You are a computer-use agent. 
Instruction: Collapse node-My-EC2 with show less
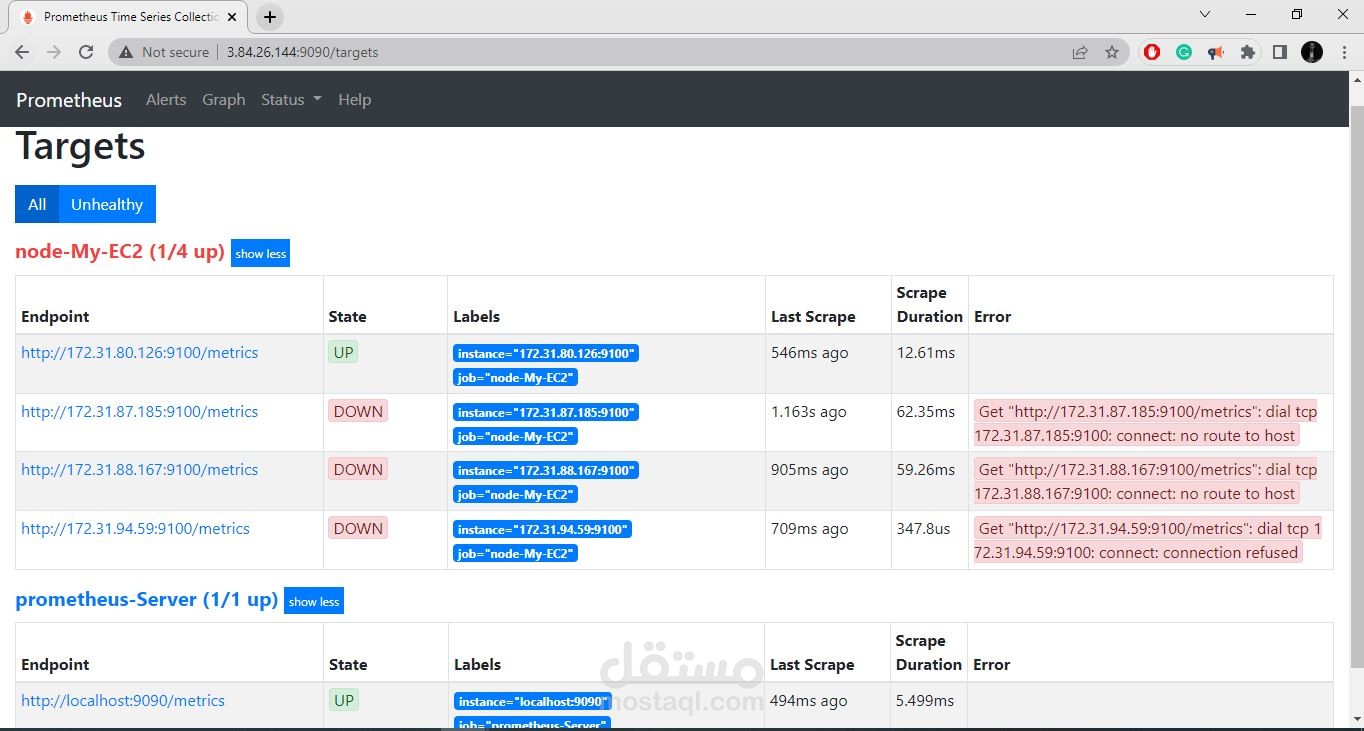(260, 253)
